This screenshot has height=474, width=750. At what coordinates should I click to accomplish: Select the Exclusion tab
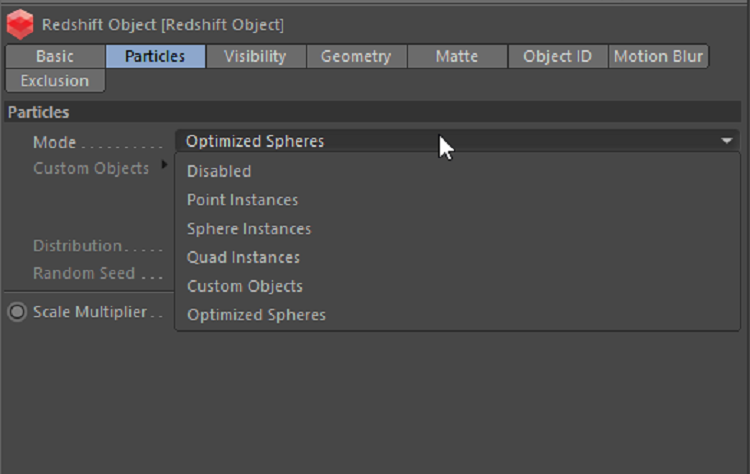(55, 80)
